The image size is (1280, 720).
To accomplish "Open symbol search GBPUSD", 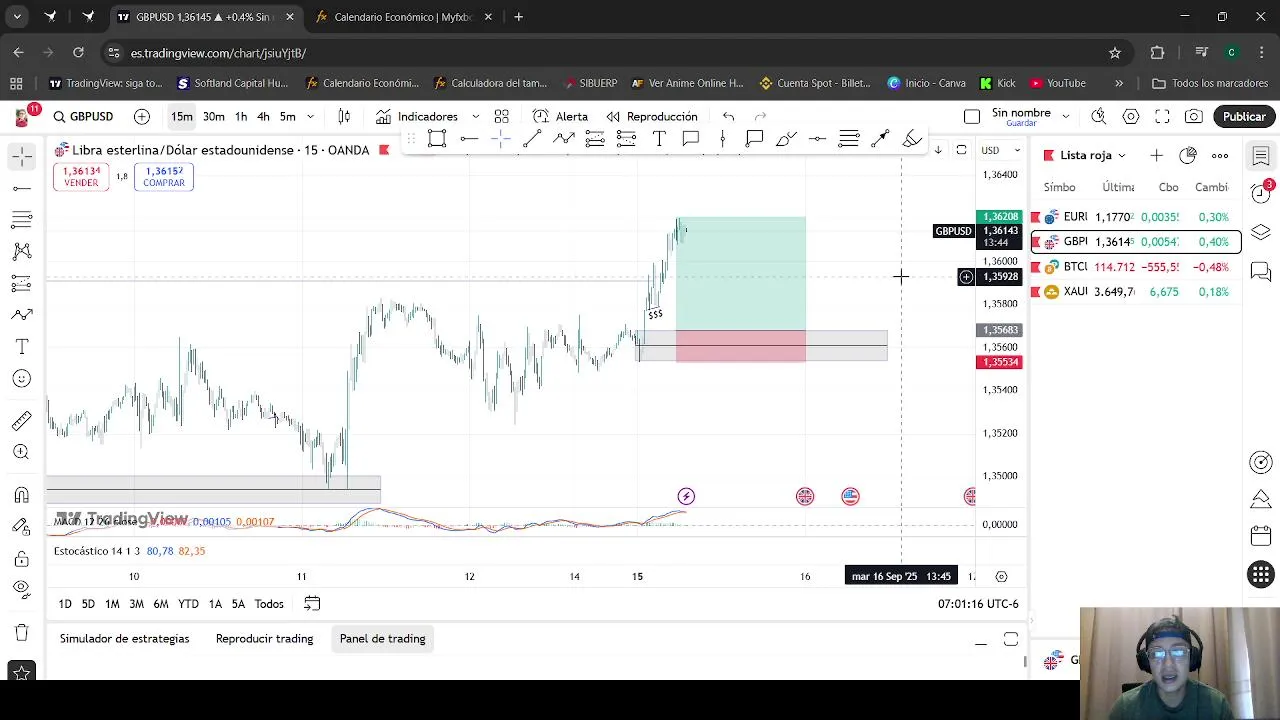I will point(83,117).
